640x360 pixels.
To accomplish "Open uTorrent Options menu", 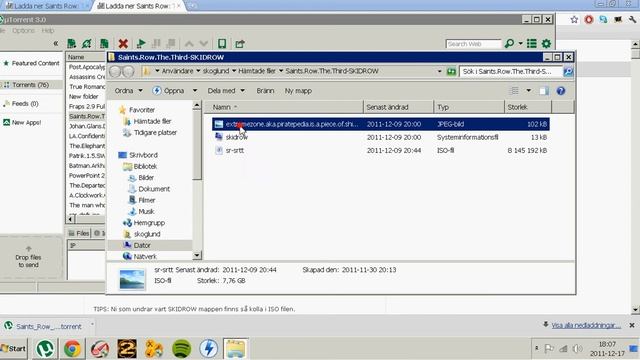I will point(23,31).
